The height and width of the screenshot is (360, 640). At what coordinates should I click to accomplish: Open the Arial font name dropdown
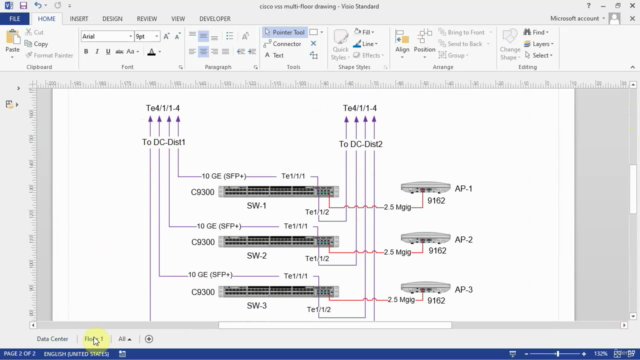[x=131, y=36]
